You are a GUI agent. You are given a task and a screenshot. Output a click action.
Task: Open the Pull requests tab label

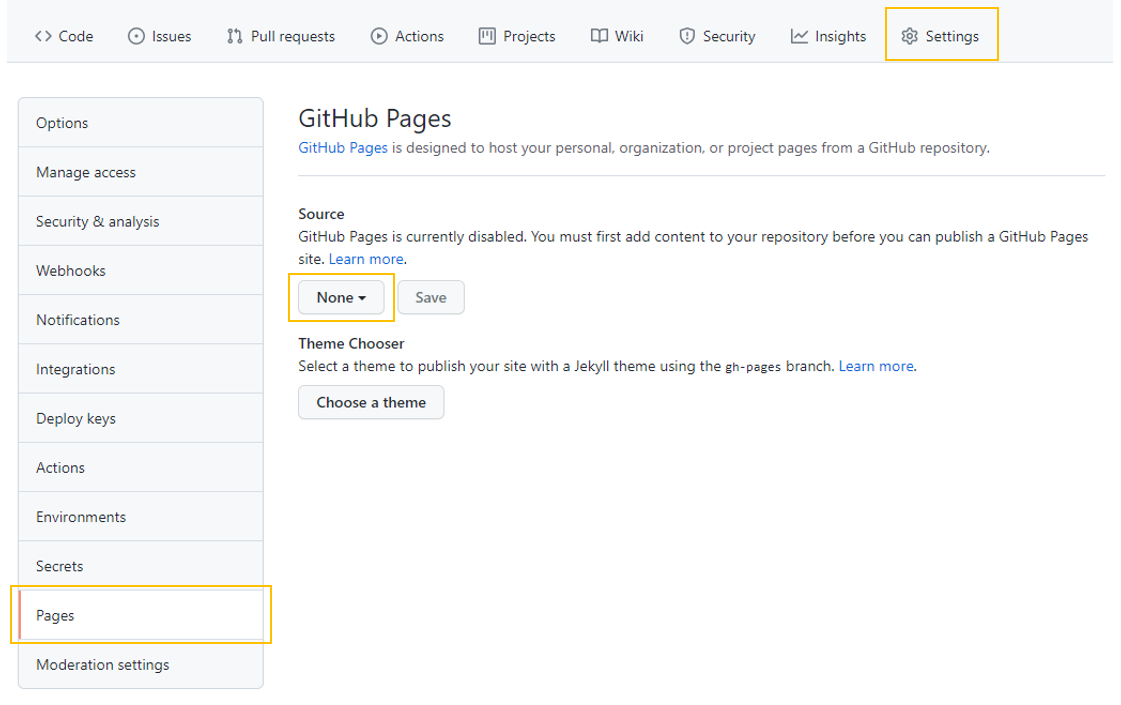[x=293, y=36]
